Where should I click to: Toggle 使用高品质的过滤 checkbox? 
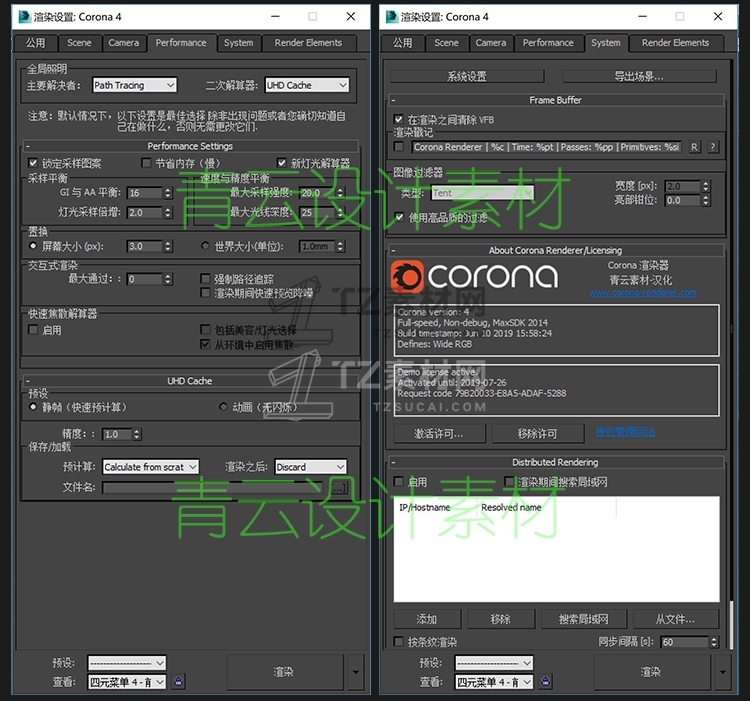[x=399, y=218]
